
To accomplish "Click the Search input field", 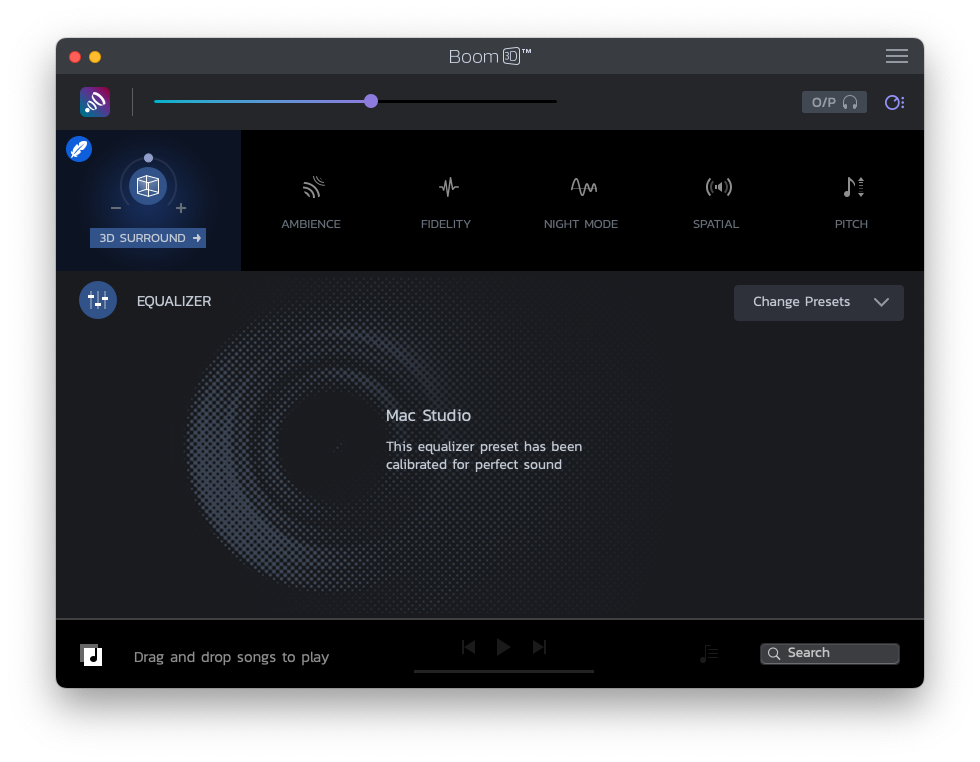I will click(x=830, y=653).
